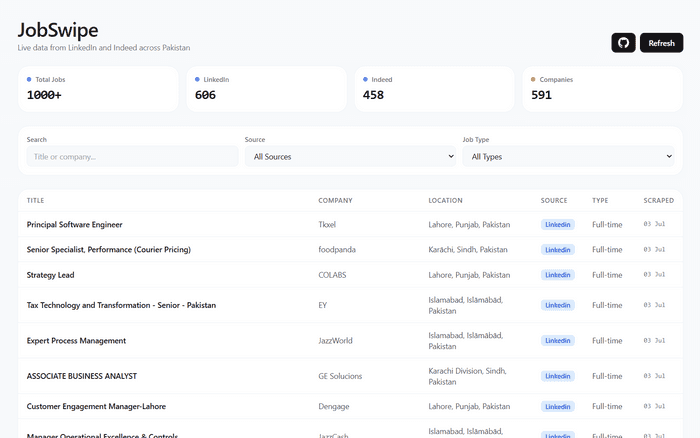Click Full-time type in Strategy Lead row
The height and width of the screenshot is (438, 700).
click(607, 275)
